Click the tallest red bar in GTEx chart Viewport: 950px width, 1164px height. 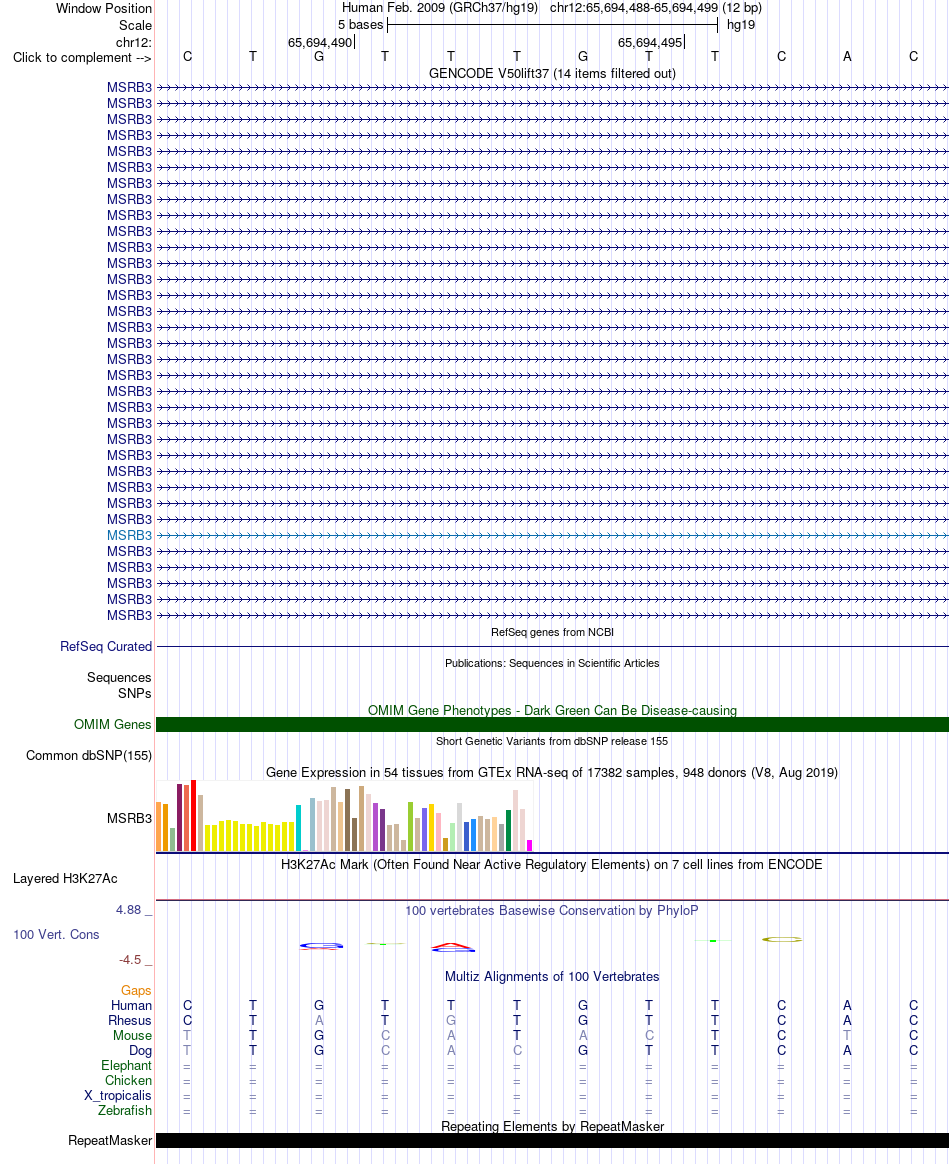point(194,815)
